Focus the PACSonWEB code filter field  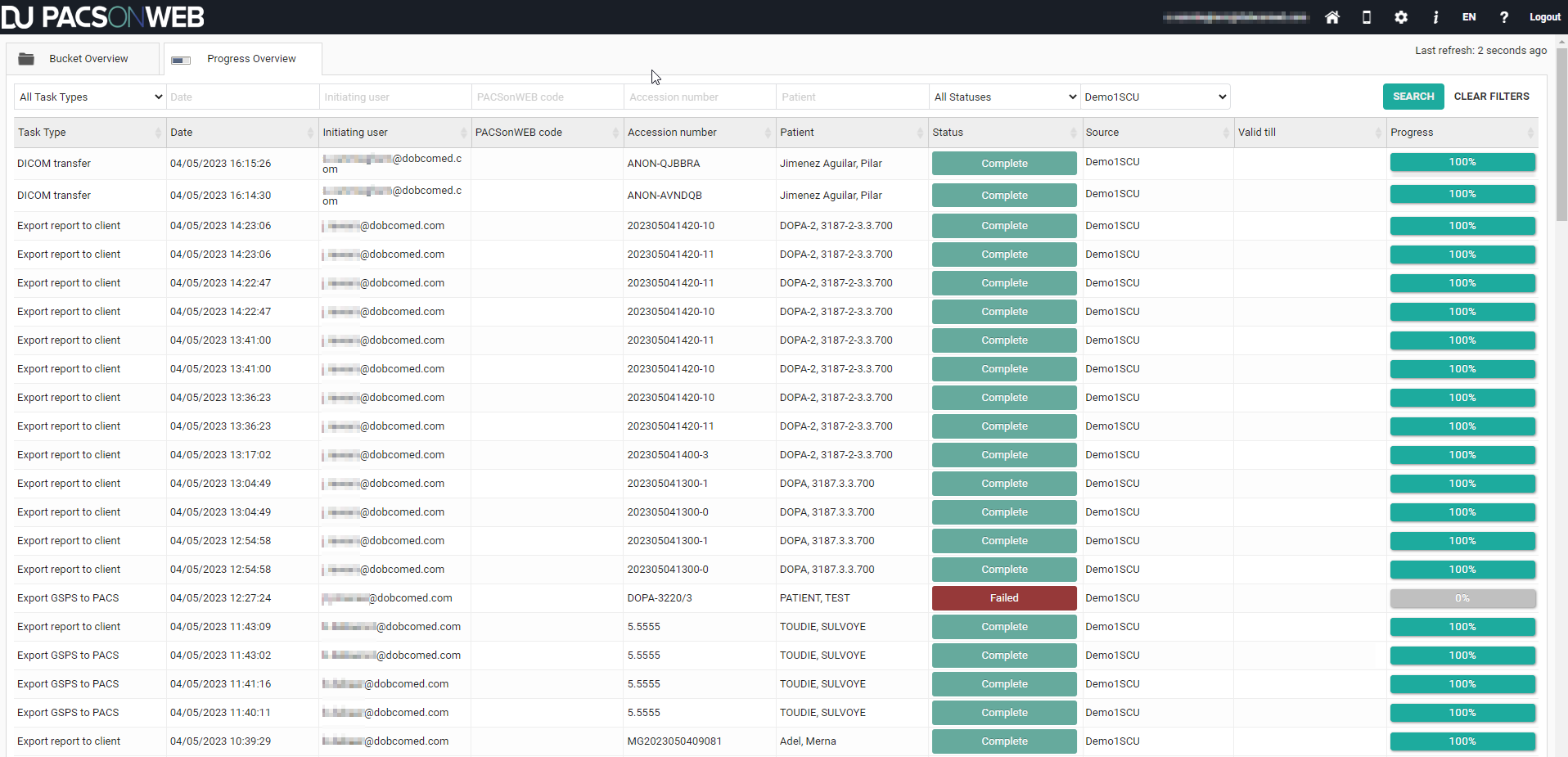point(547,97)
